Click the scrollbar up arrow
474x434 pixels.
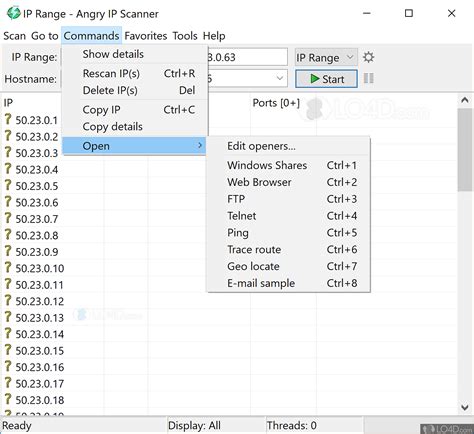(x=465, y=100)
